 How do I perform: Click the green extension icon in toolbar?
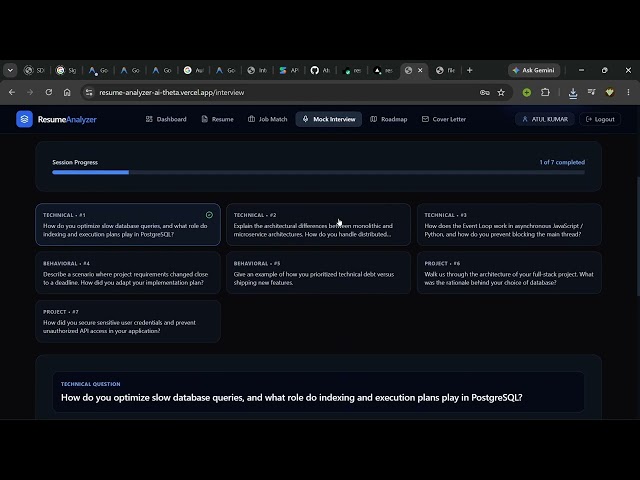tap(527, 93)
